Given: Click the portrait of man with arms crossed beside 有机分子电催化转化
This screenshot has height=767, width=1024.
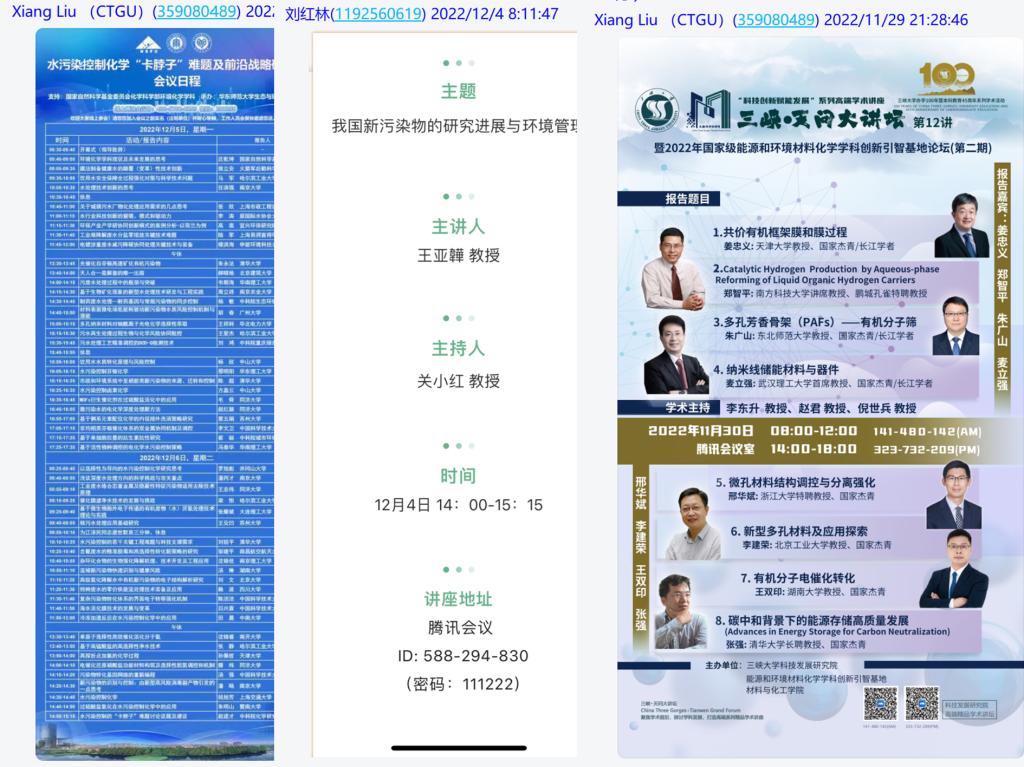Looking at the screenshot, I should click(x=952, y=573).
